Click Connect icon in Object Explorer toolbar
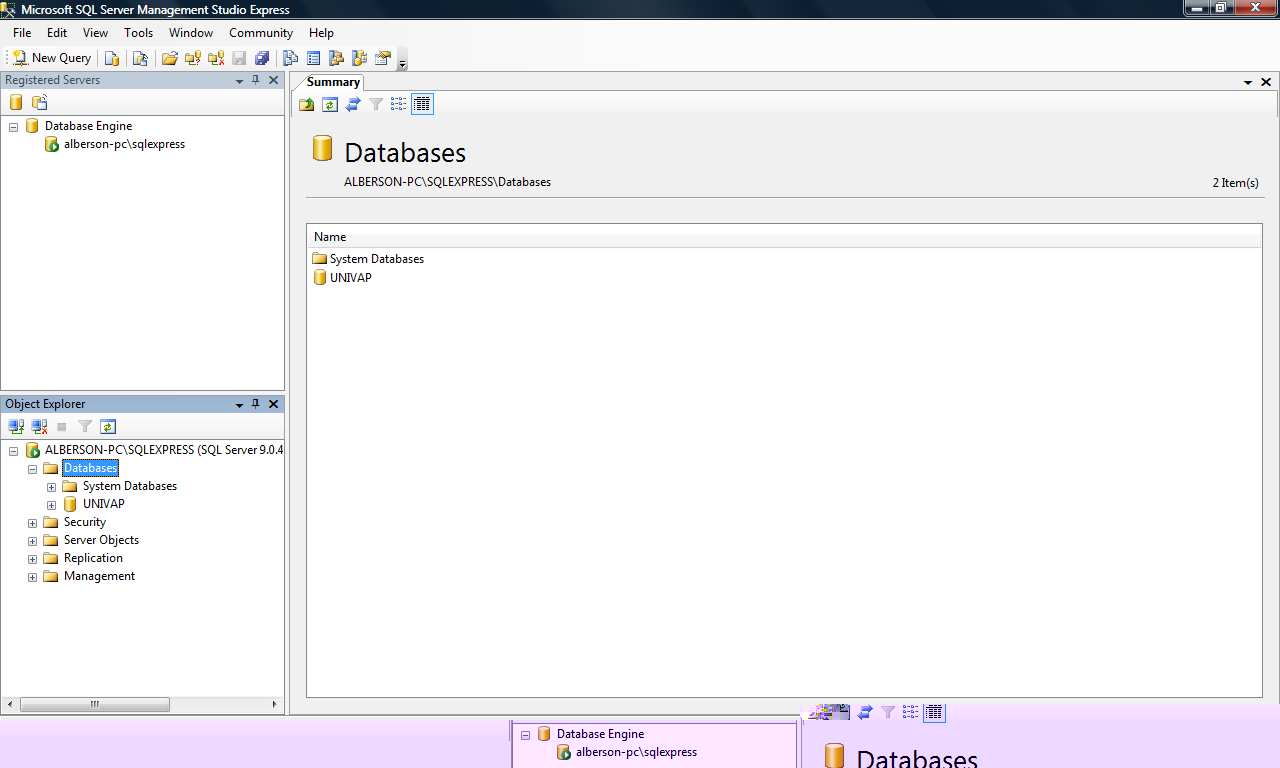1280x768 pixels. (16, 426)
